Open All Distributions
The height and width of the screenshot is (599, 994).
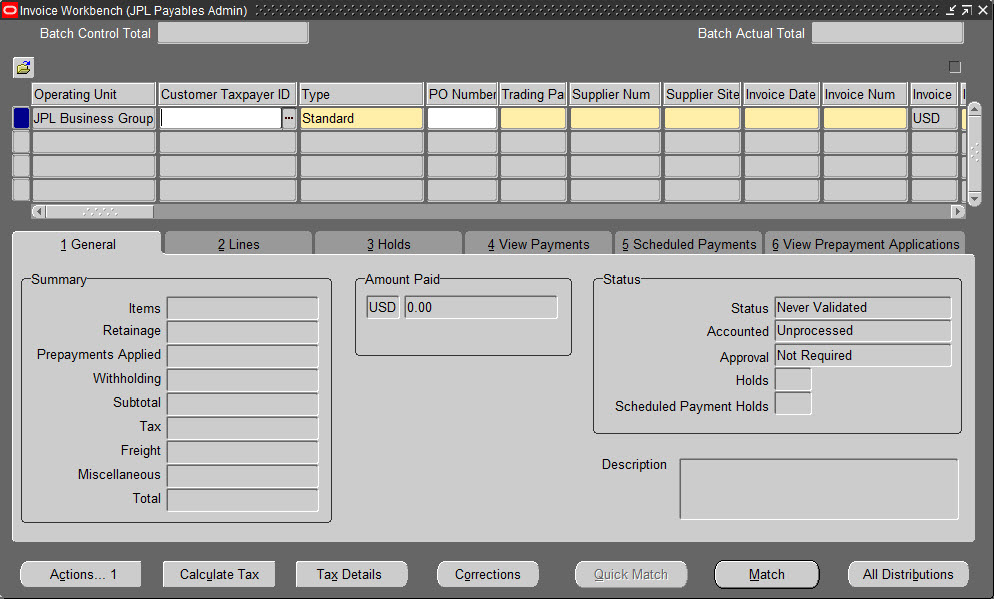tap(908, 574)
